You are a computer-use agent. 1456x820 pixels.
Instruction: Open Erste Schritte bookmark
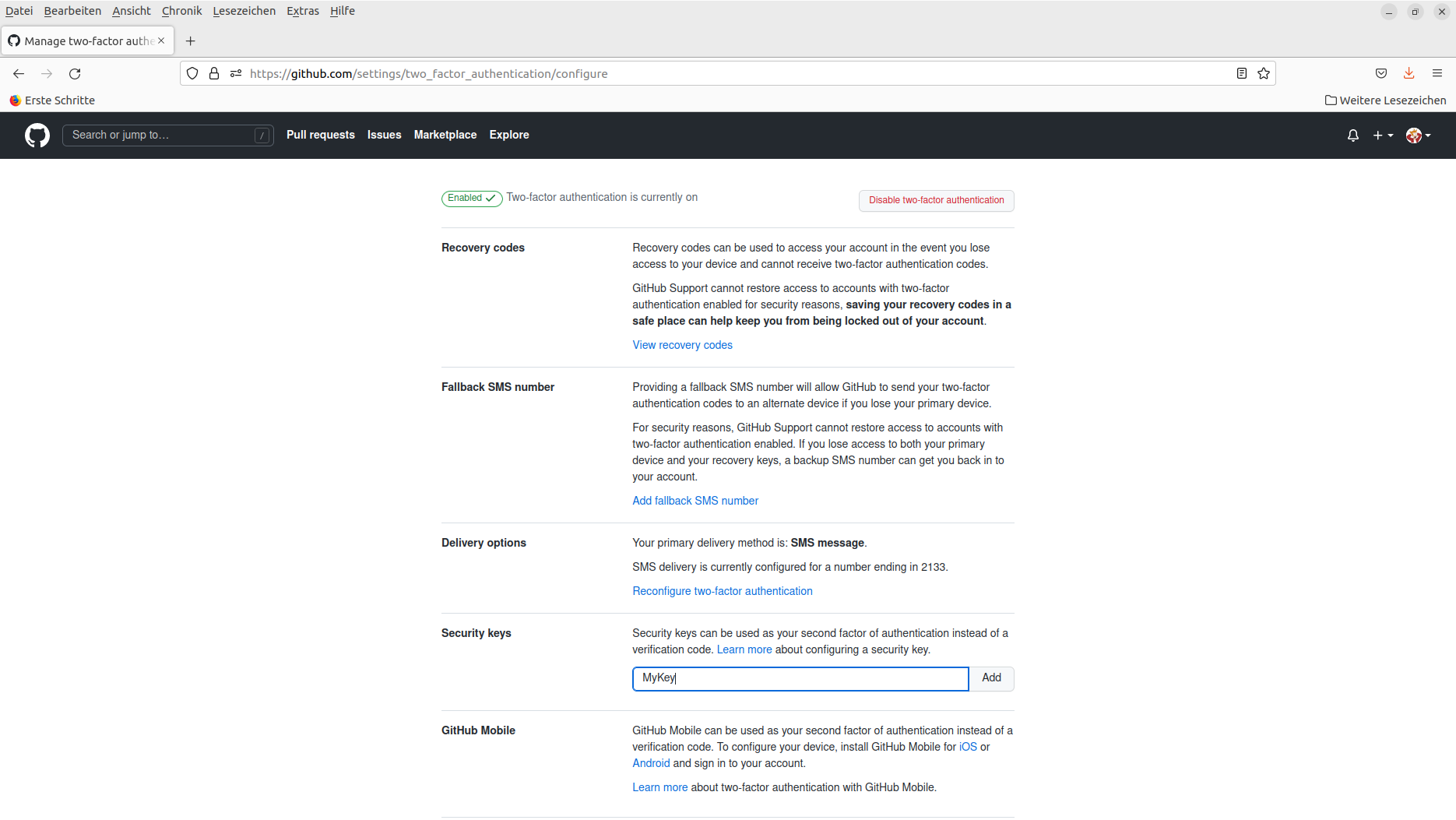(52, 100)
